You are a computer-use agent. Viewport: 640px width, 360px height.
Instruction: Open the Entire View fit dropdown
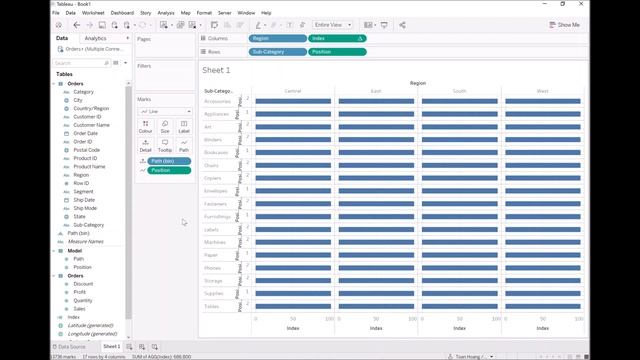(x=333, y=25)
